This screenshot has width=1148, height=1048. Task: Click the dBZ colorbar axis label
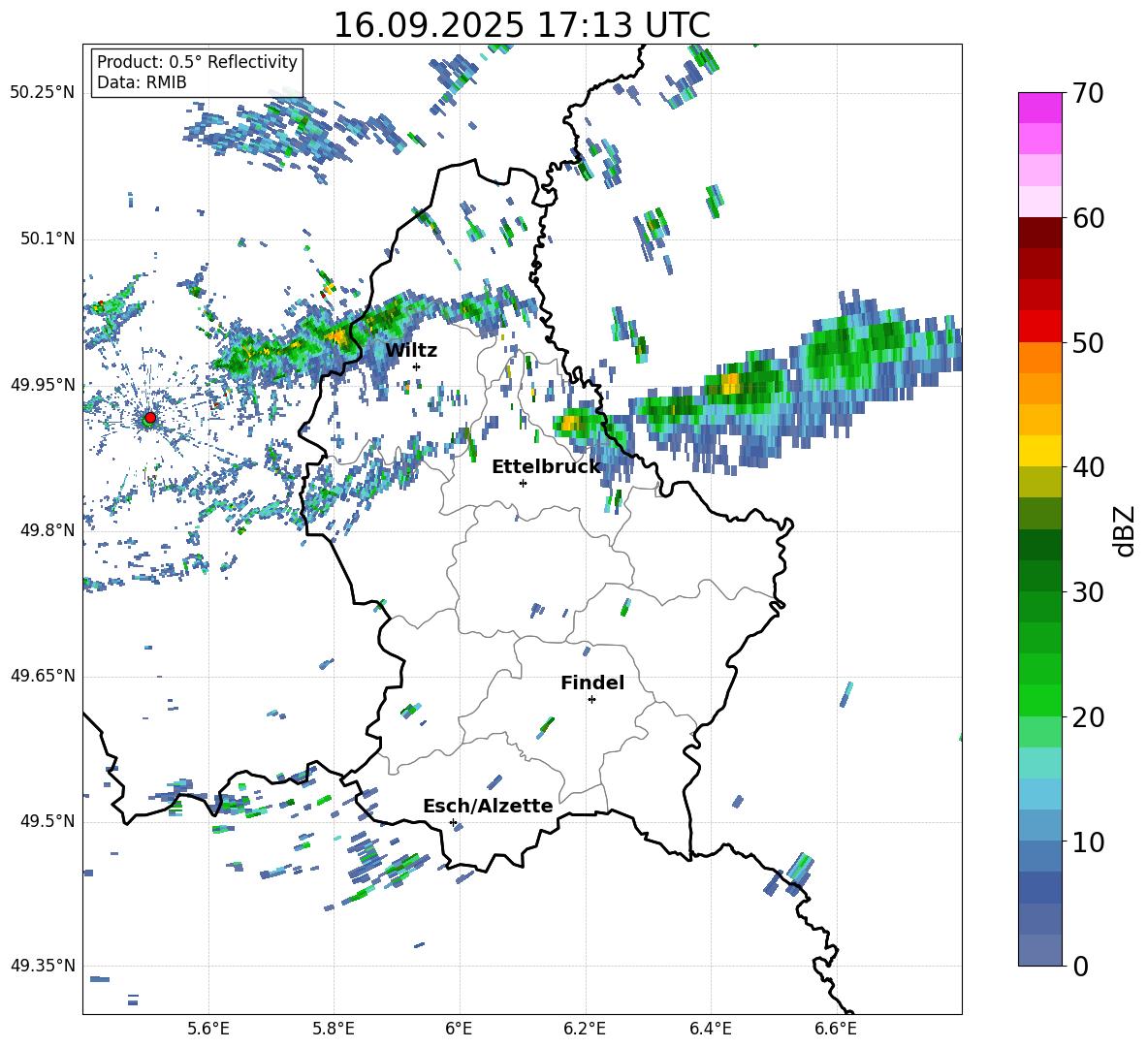pyautogui.click(x=1124, y=530)
